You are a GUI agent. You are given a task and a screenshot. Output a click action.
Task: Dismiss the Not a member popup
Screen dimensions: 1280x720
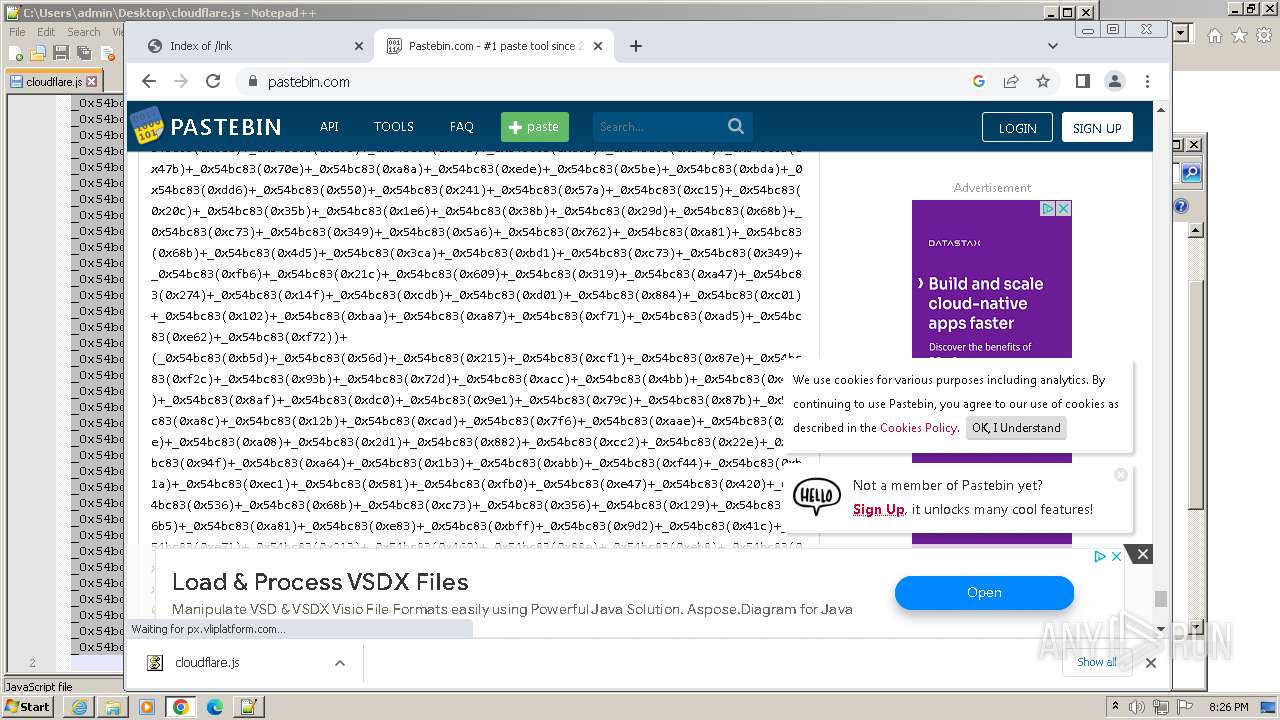click(1121, 475)
